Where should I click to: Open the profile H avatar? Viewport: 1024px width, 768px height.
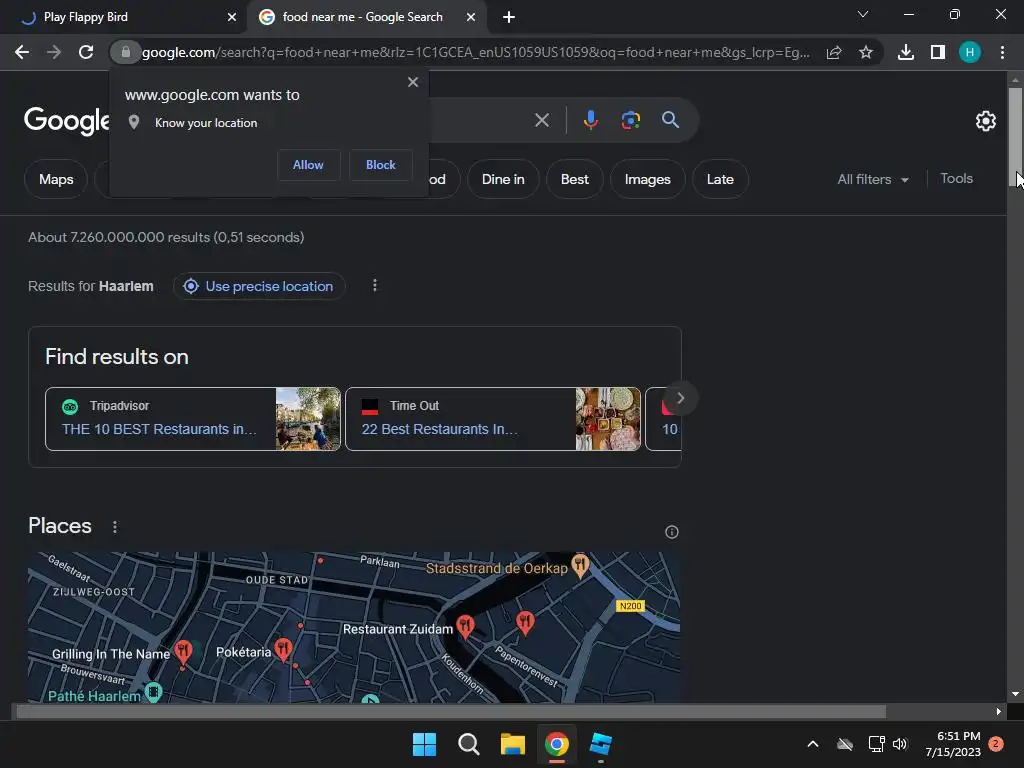coord(970,52)
